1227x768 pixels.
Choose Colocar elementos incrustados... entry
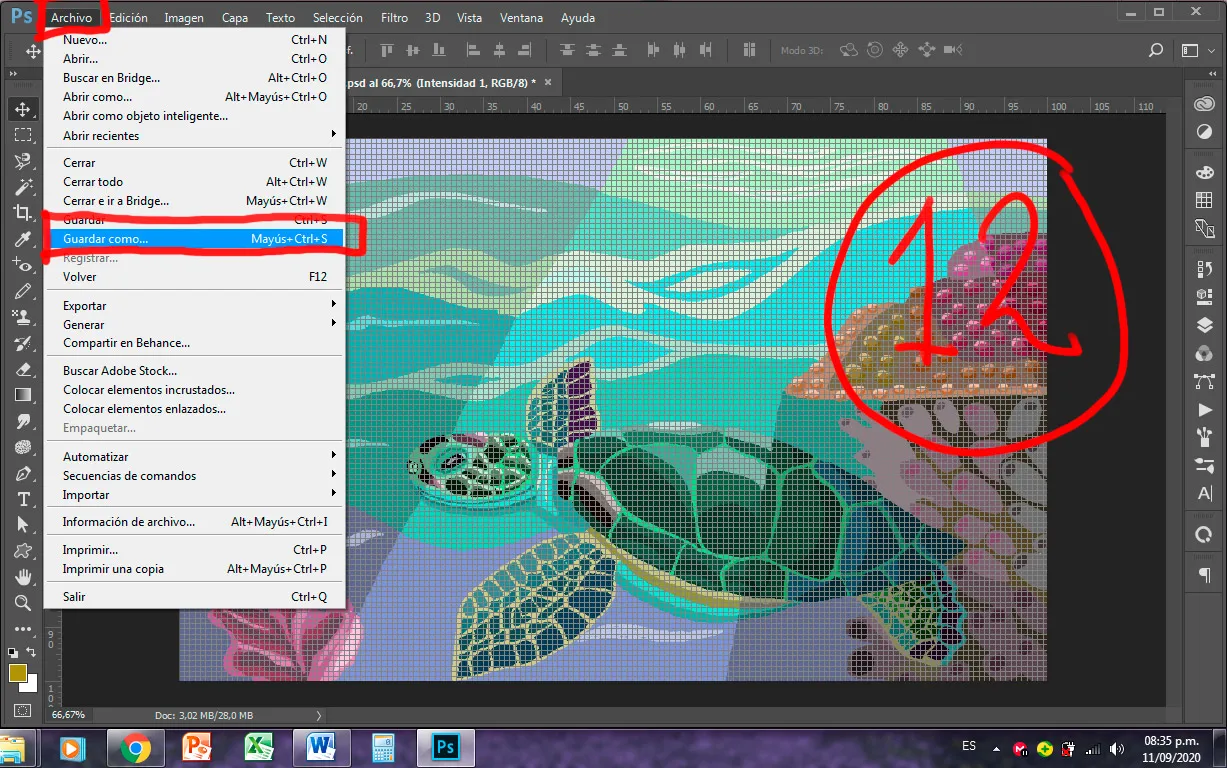click(x=195, y=390)
